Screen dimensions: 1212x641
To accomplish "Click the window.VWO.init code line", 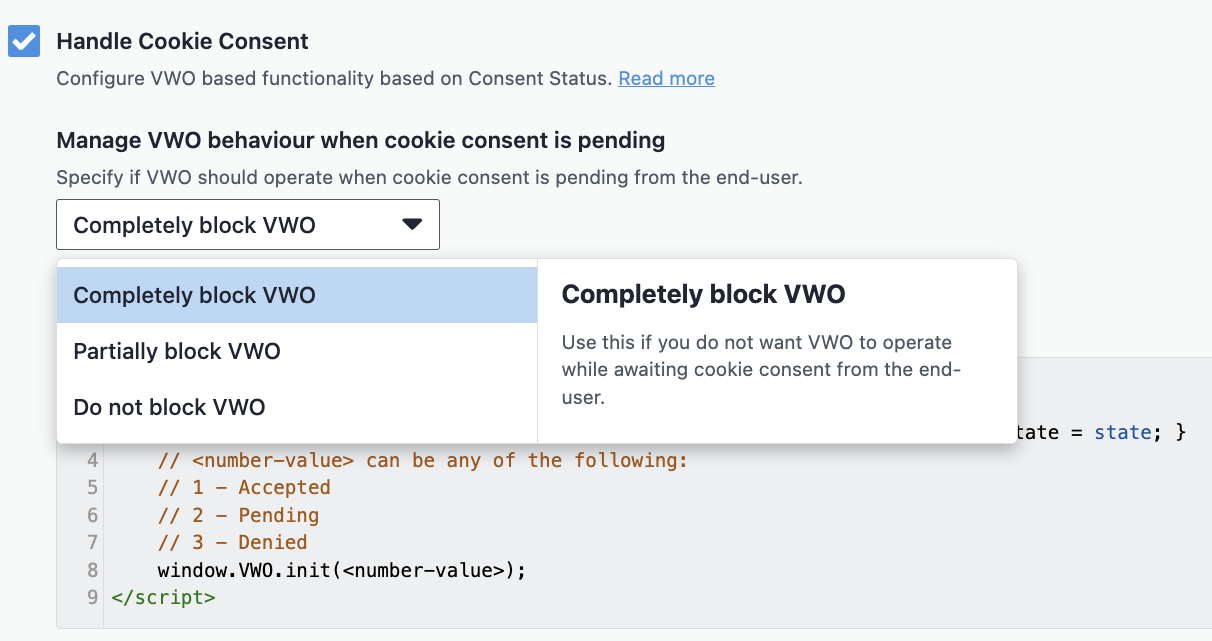I will (341, 569).
